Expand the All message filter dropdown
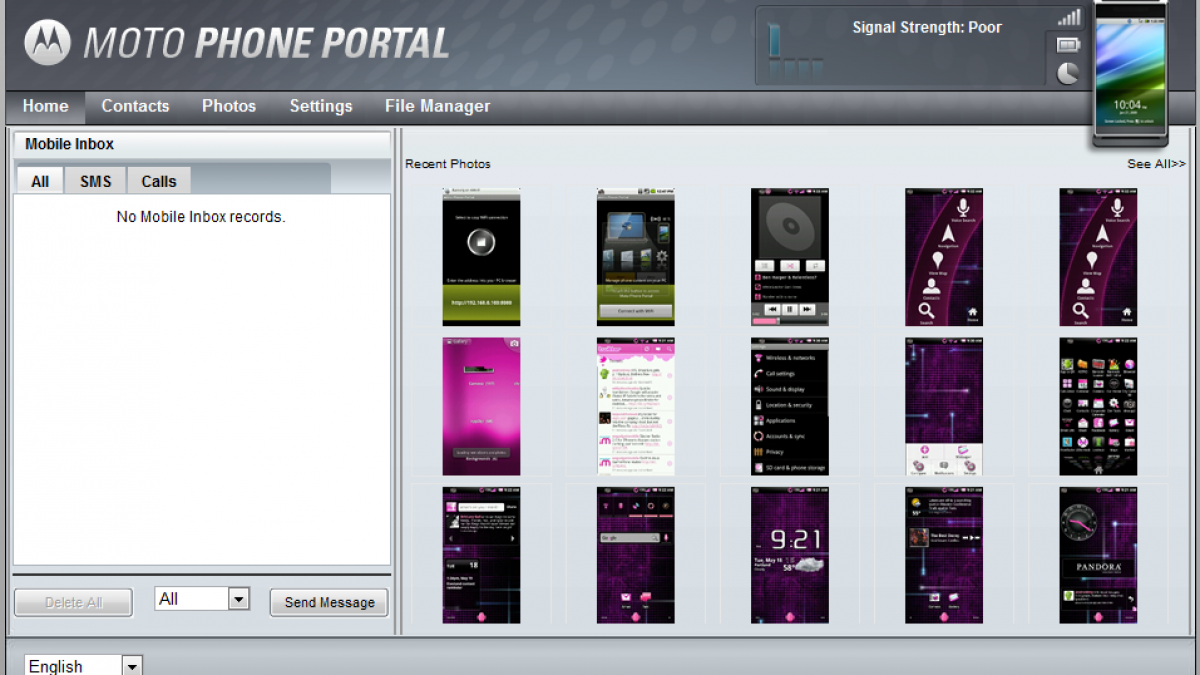 click(x=238, y=599)
